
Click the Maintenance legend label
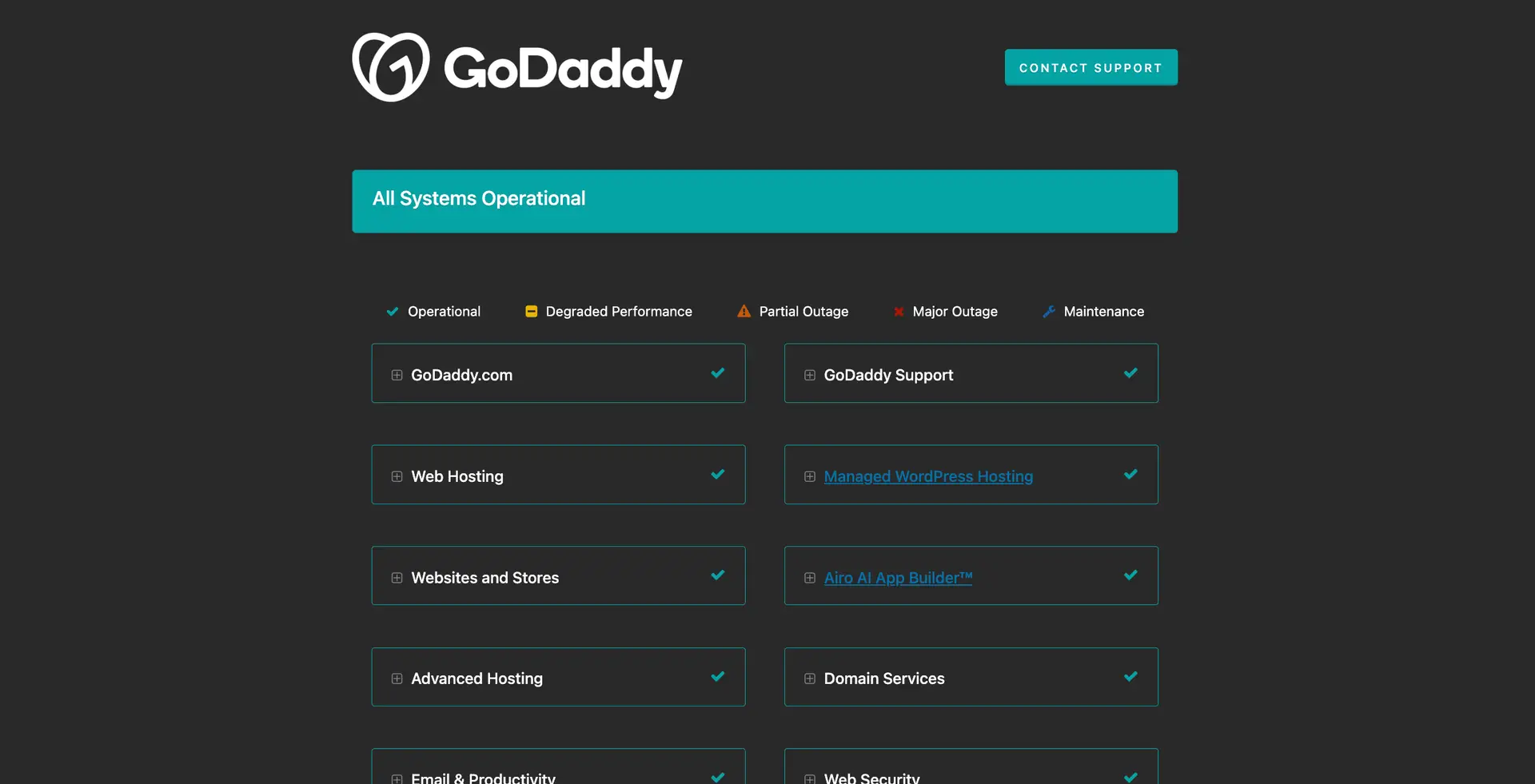tap(1103, 312)
